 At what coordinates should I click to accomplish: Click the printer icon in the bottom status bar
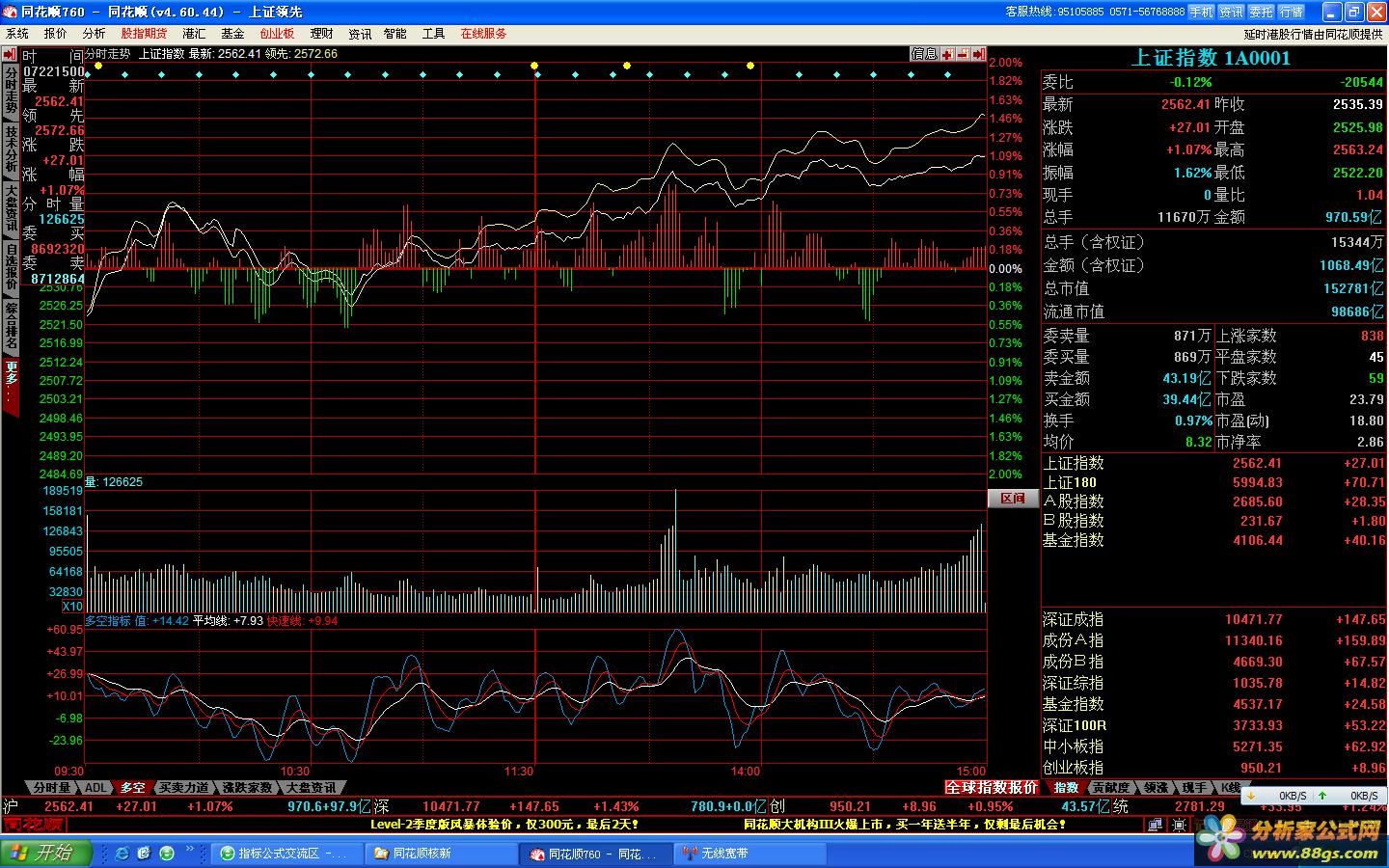coord(1179,825)
